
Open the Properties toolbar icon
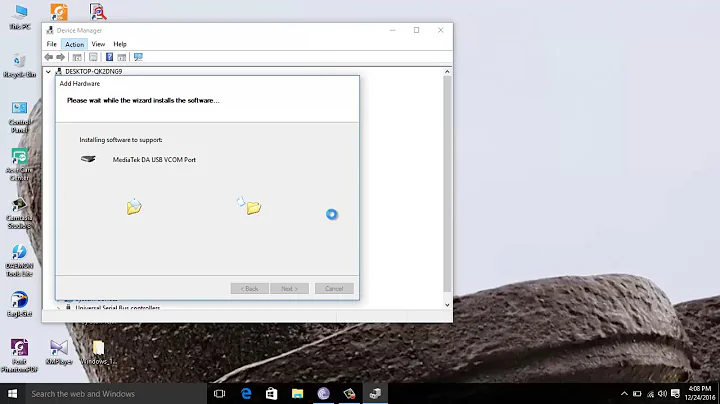(x=93, y=57)
